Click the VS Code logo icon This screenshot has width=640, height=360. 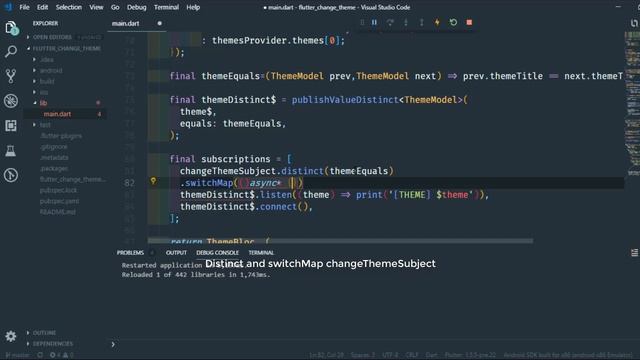[x=8, y=7]
